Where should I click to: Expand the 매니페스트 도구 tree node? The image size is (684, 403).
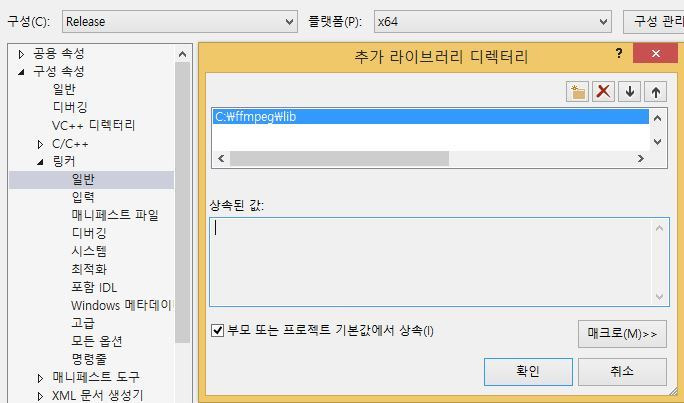click(41, 378)
